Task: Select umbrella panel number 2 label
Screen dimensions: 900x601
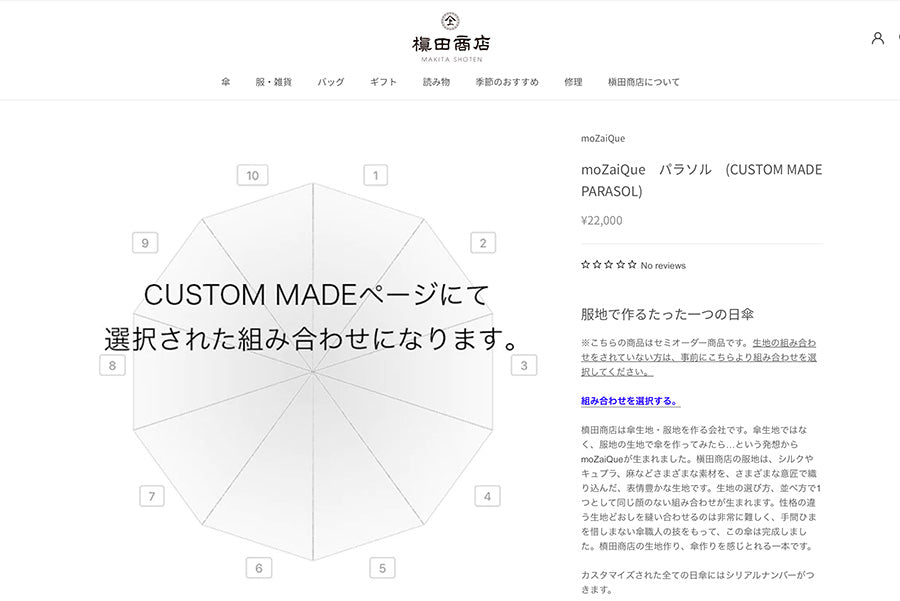Action: tap(482, 243)
